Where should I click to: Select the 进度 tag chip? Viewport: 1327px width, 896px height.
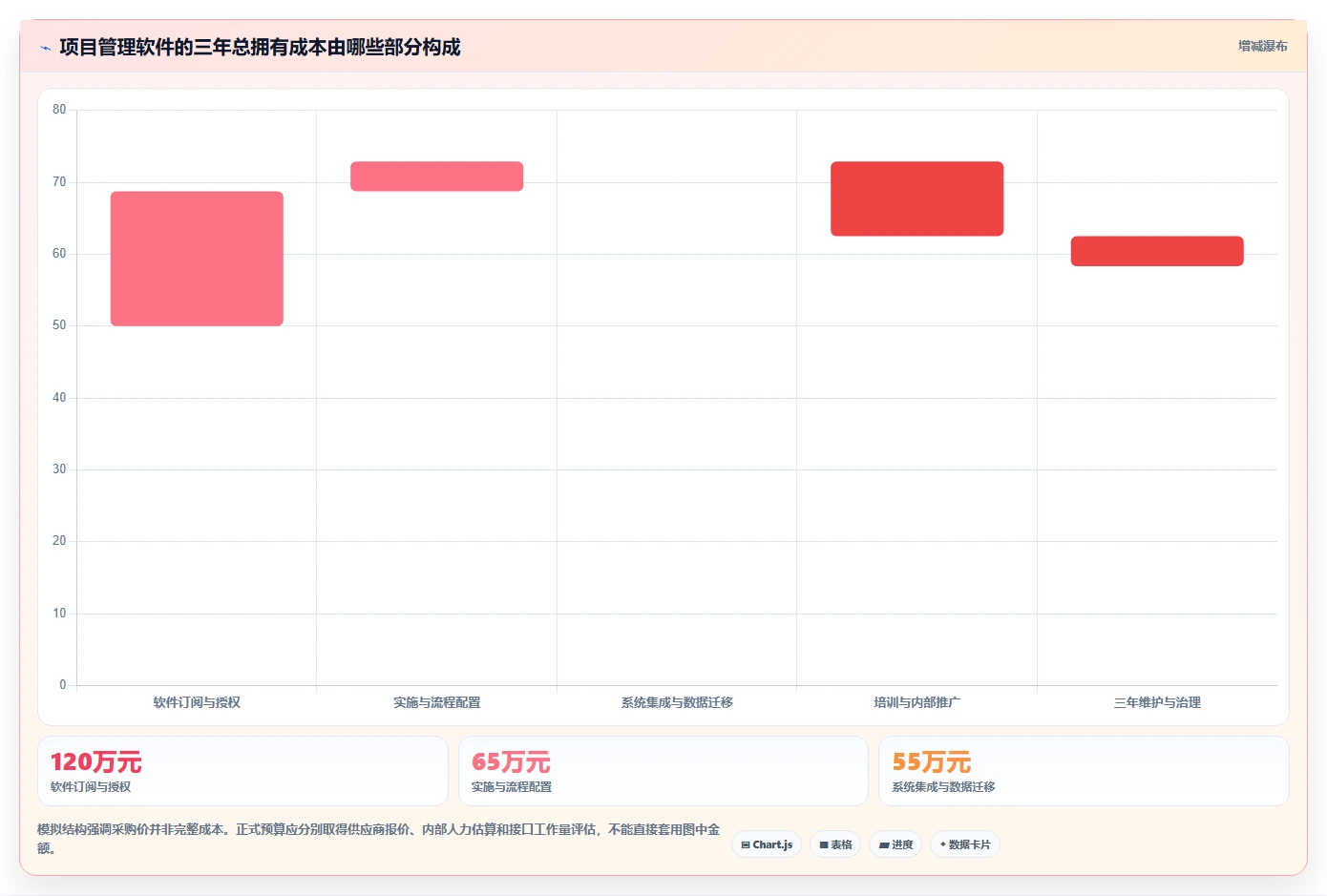[x=895, y=844]
